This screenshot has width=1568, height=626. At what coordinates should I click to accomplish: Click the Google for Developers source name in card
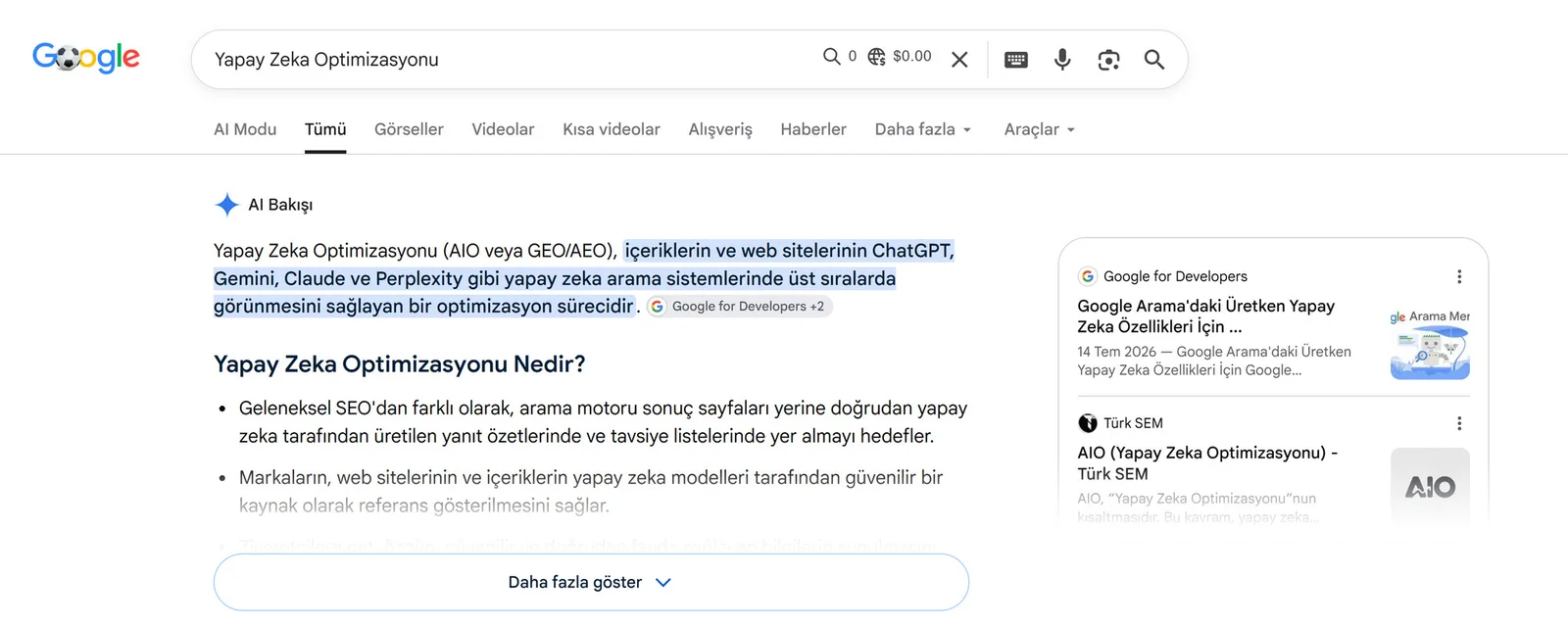point(1175,276)
